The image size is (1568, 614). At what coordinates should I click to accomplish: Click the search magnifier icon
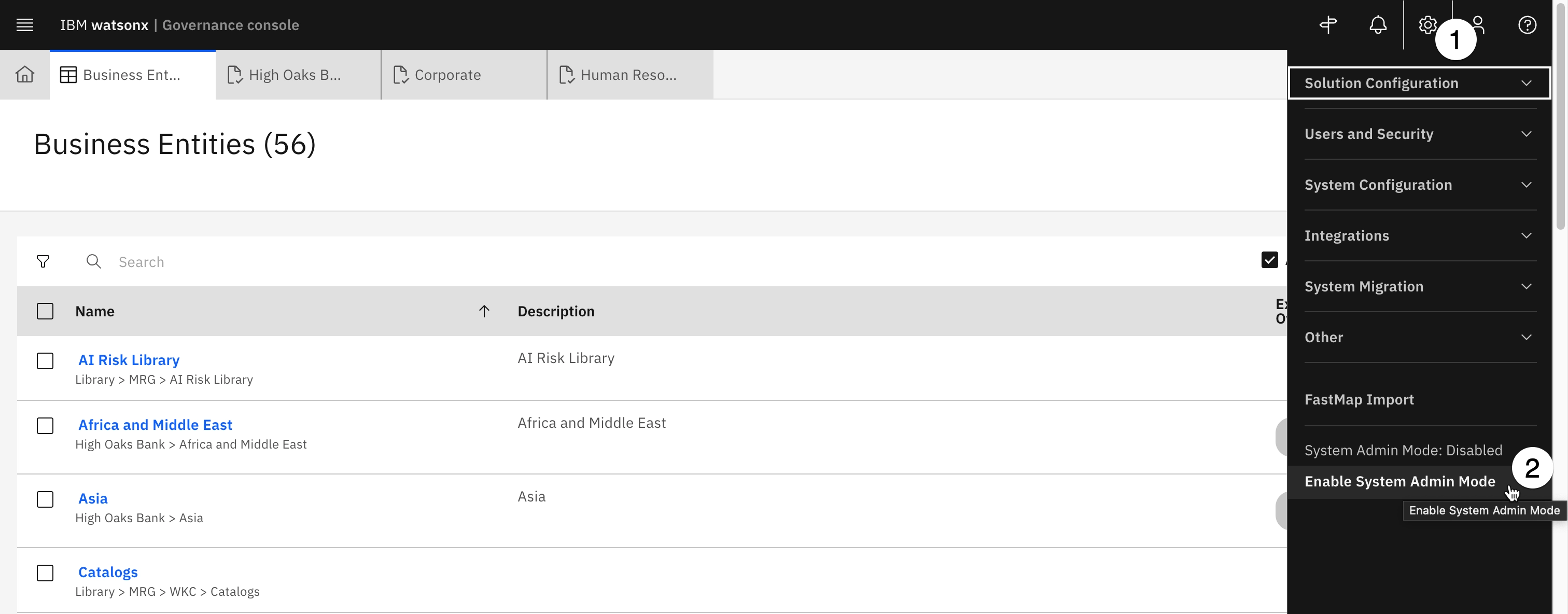click(93, 262)
